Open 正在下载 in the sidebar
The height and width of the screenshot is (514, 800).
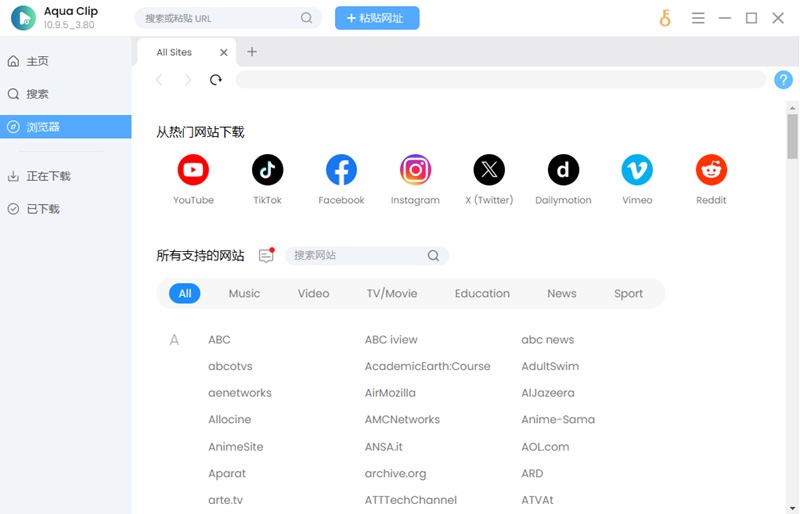(x=66, y=176)
